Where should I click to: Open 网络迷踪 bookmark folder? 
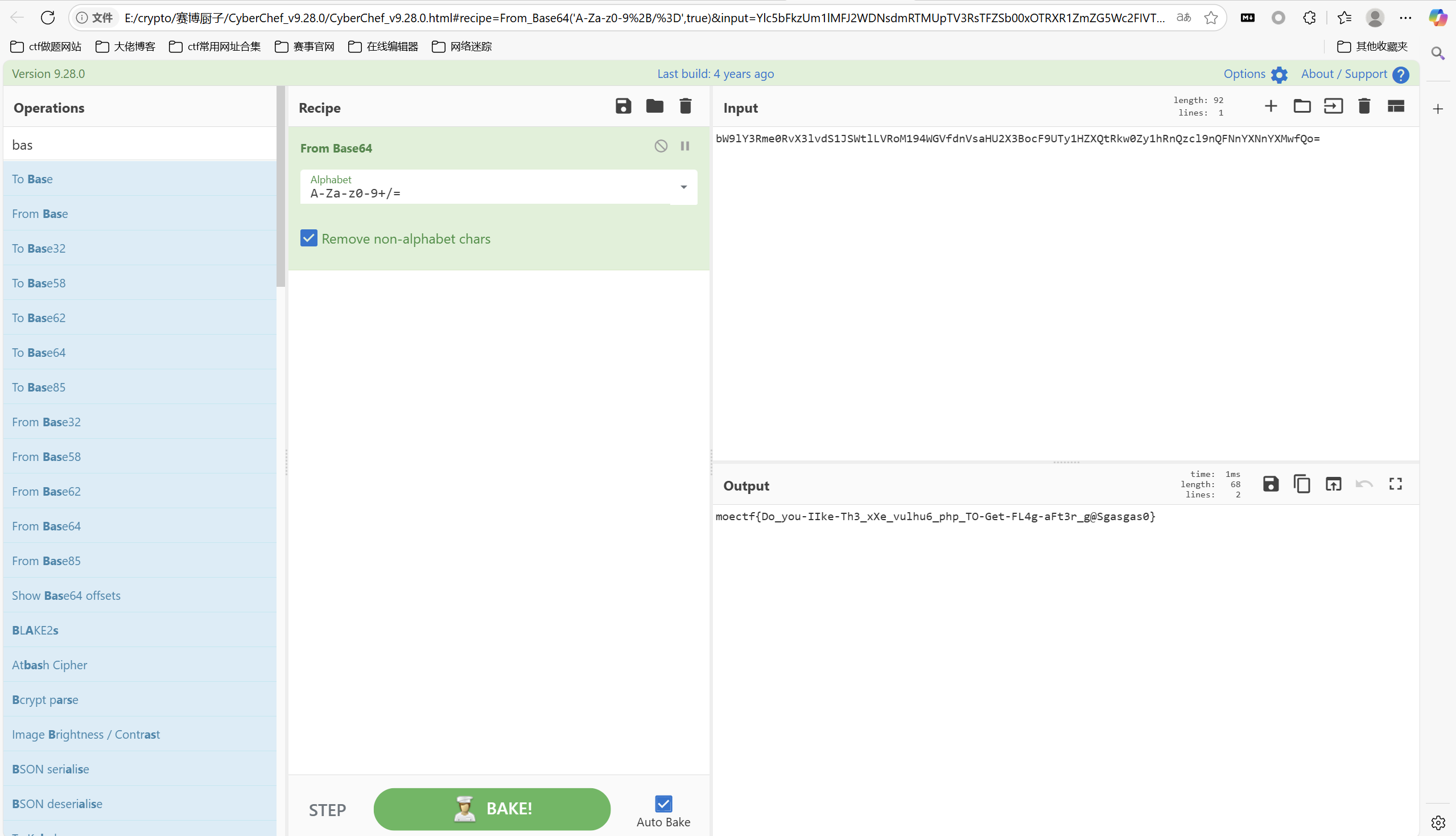[461, 47]
